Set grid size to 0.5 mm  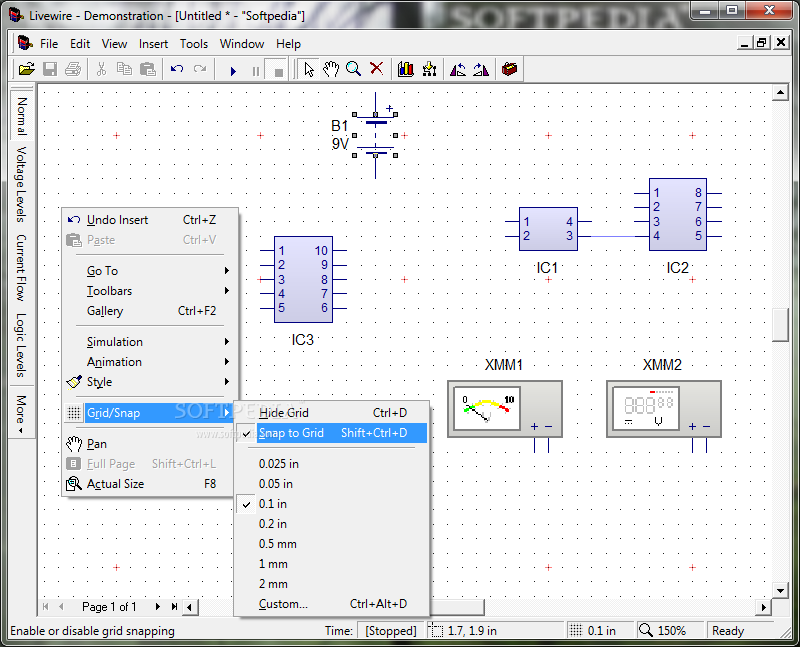[x=332, y=544]
